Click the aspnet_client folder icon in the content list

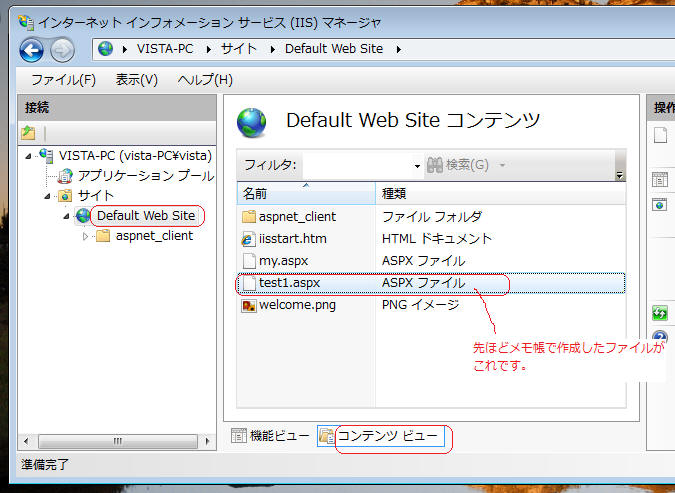[249, 216]
